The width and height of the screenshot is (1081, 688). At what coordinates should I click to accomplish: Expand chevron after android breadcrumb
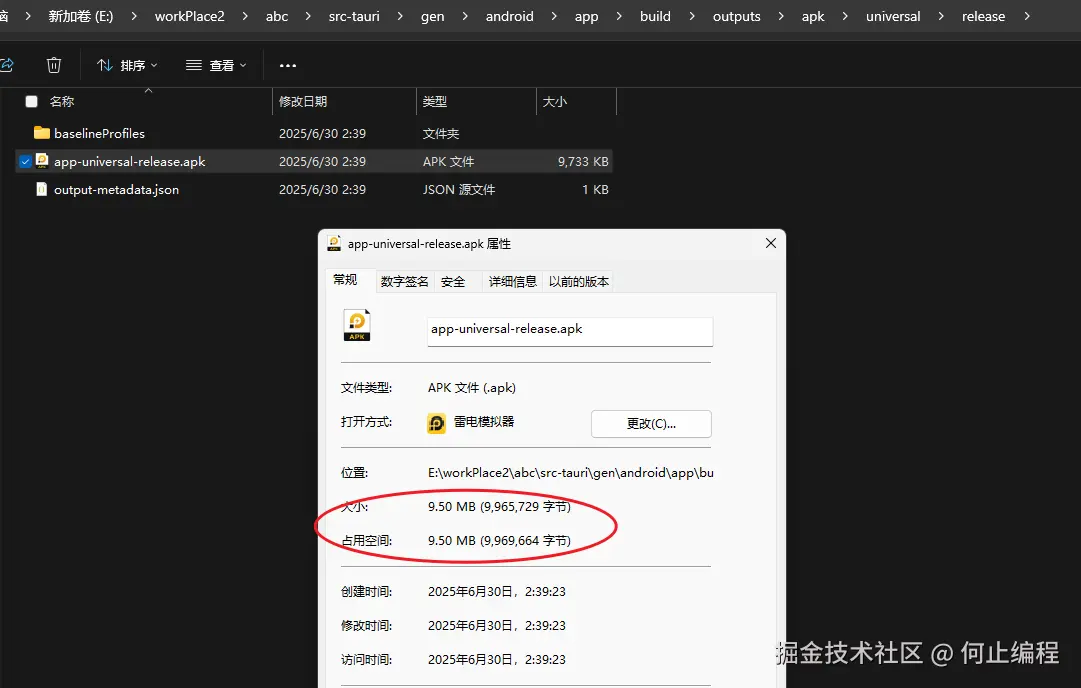[x=554, y=16]
